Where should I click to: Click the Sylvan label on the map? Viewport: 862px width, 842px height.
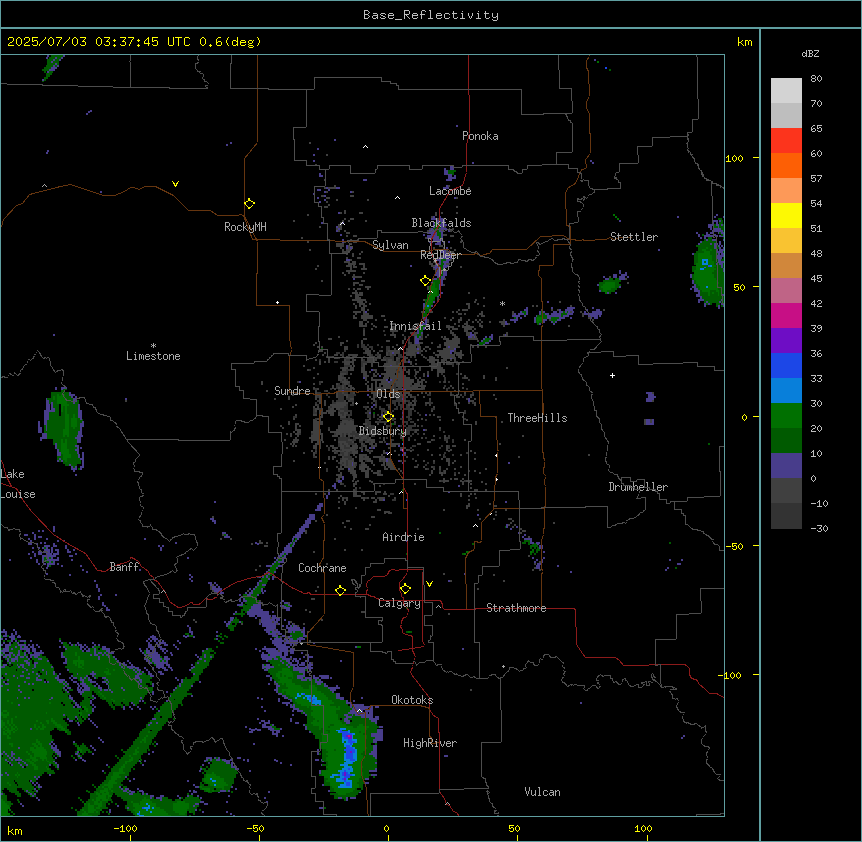click(390, 245)
